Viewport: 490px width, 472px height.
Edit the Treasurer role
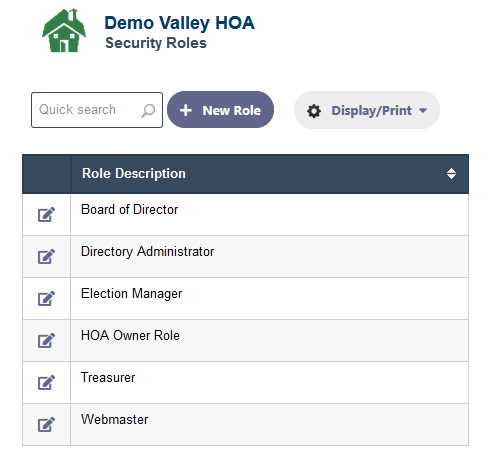click(46, 383)
